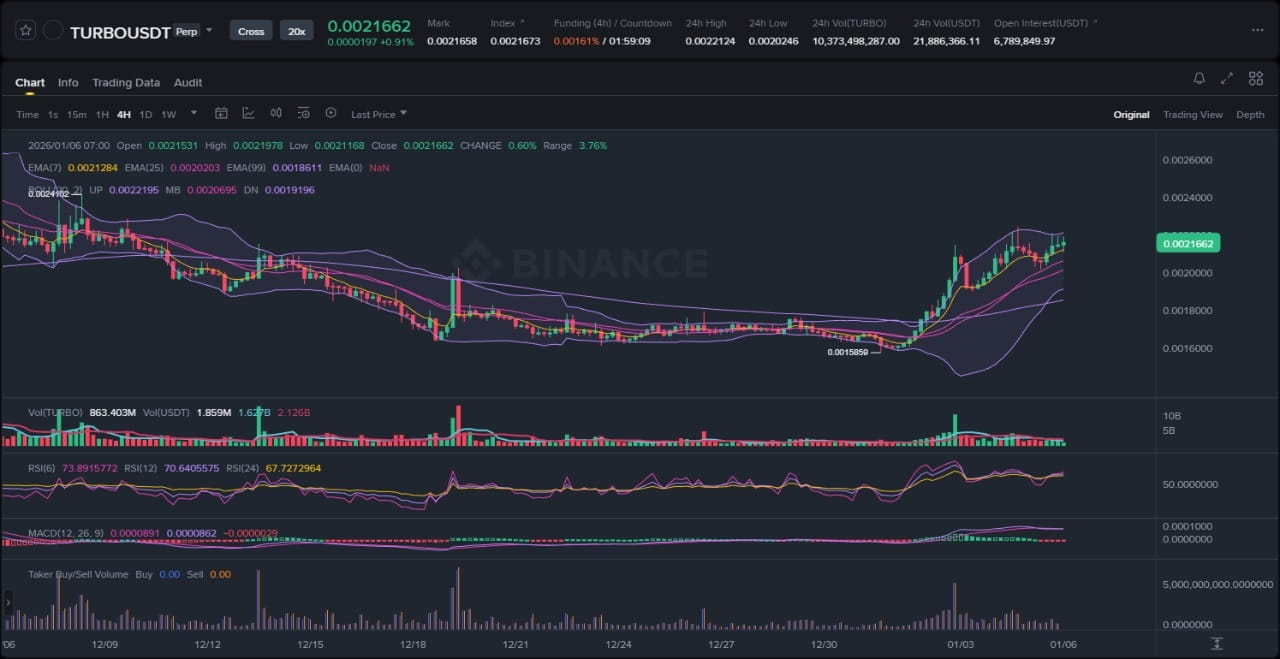Select the 15m interval

click(x=77, y=114)
